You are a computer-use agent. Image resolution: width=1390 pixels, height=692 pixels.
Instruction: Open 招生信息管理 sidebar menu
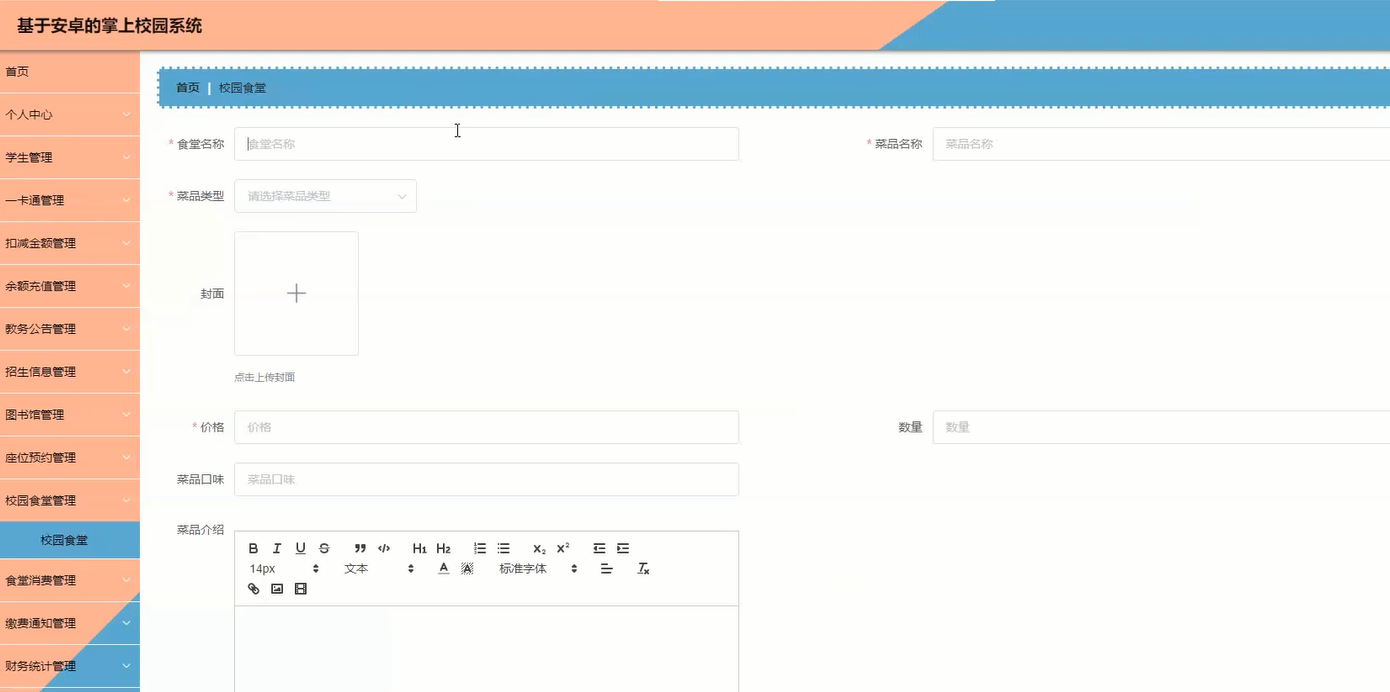coord(70,372)
